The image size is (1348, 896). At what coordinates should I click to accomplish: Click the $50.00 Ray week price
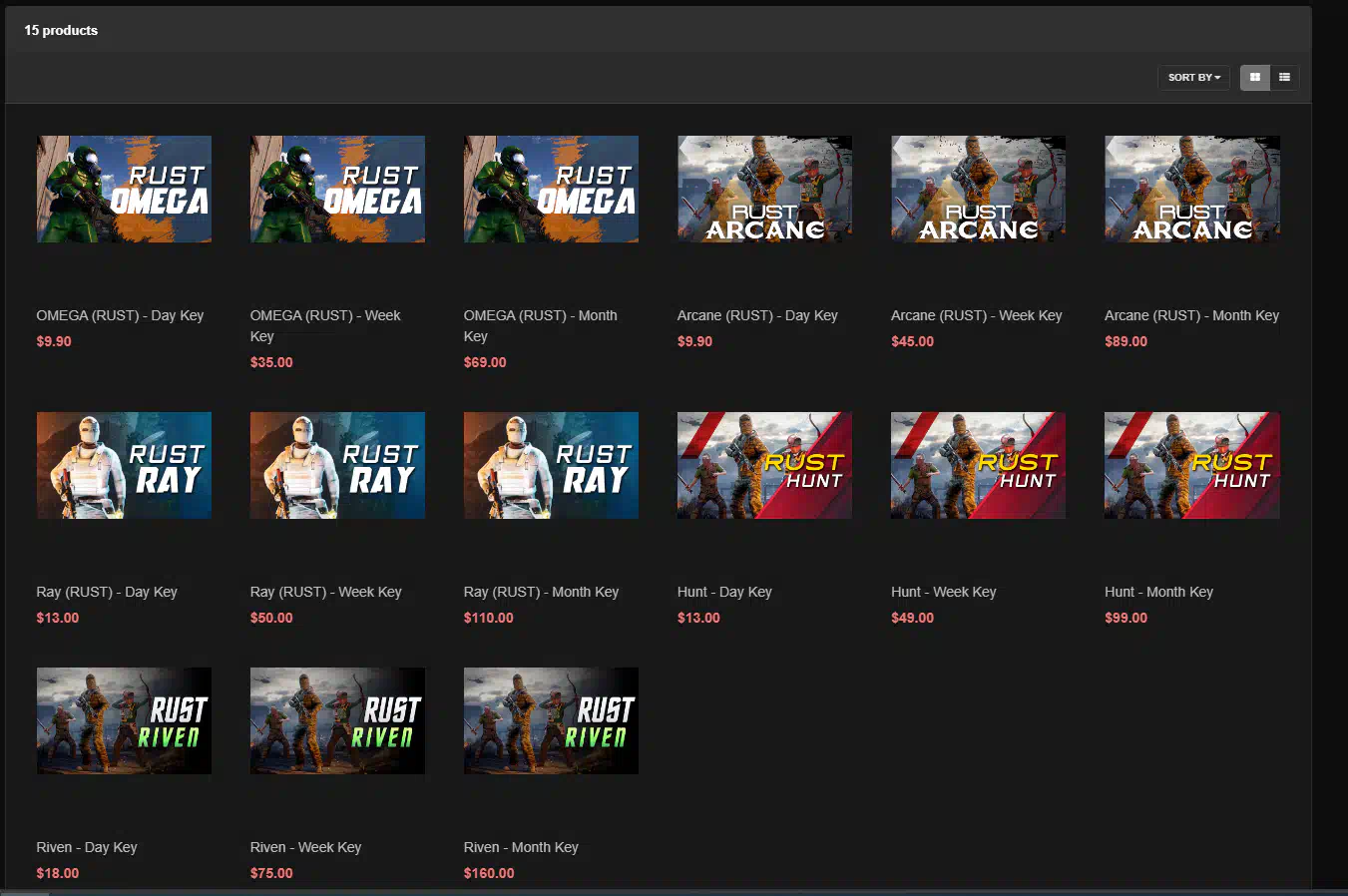(271, 618)
